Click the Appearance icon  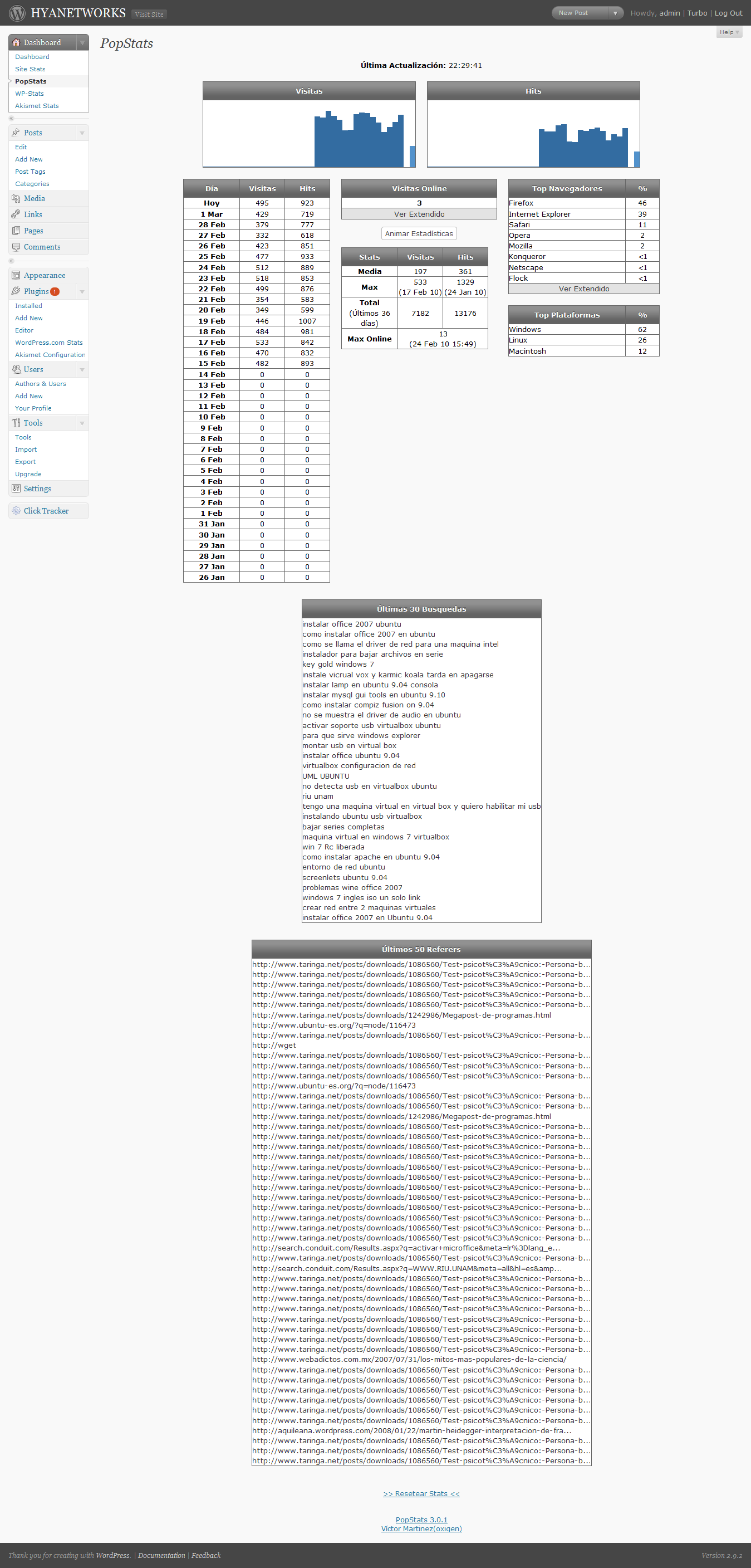click(17, 275)
